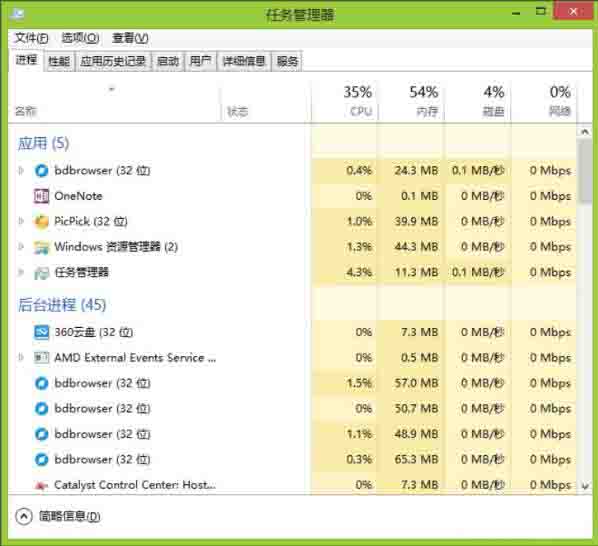The height and width of the screenshot is (546, 598).
Task: Click the scrollbar up arrow
Action: pos(585,132)
